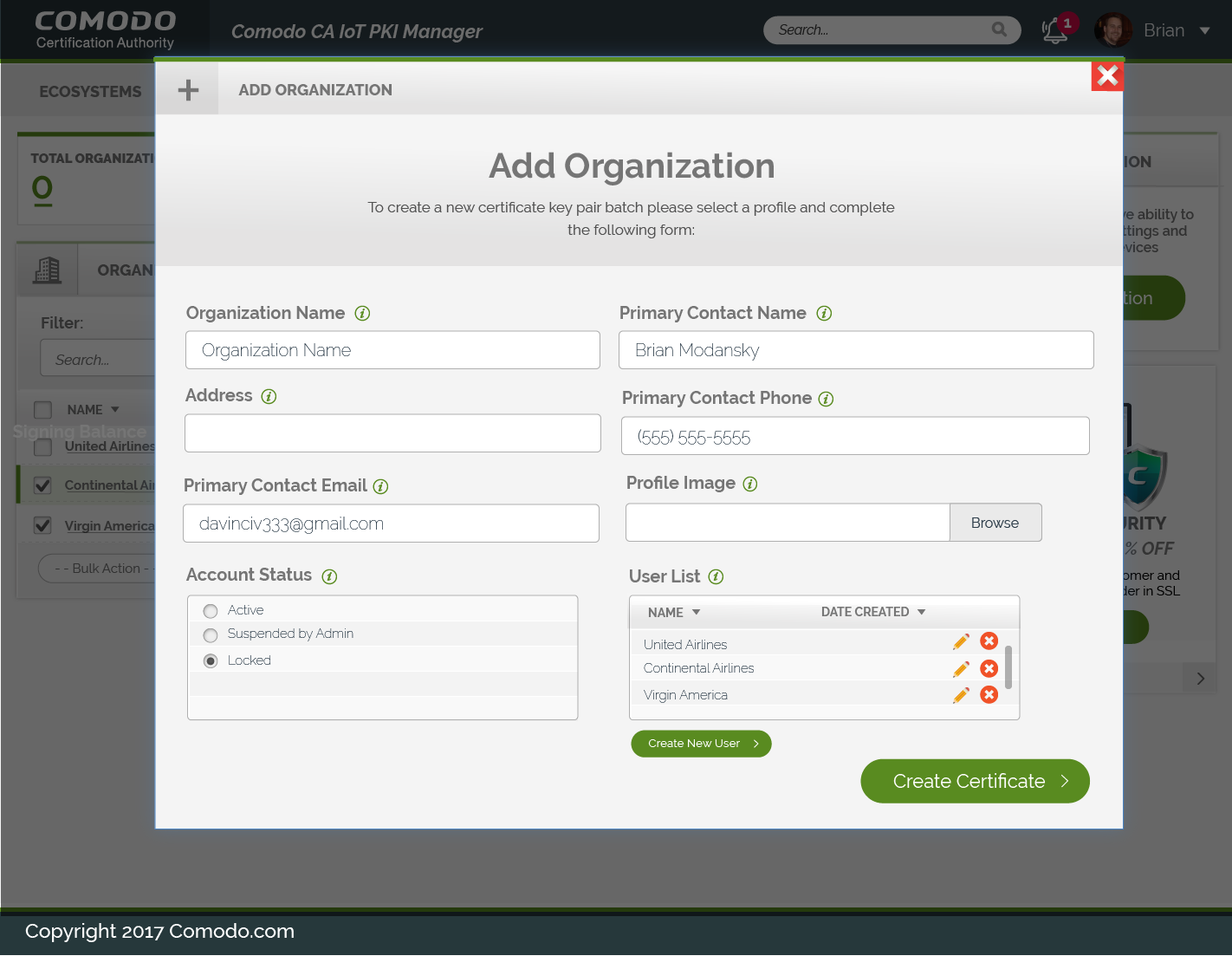
Task: Open the Bulk Action dropdown
Action: pyautogui.click(x=97, y=569)
